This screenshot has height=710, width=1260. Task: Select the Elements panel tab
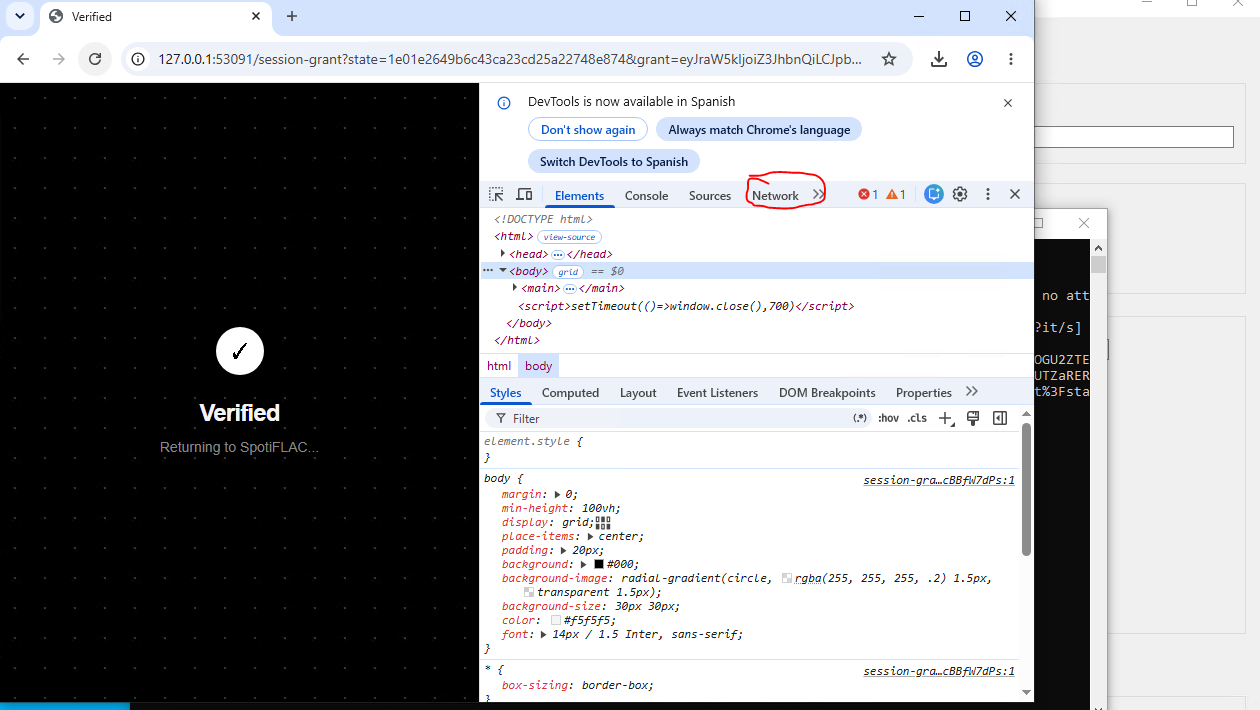pyautogui.click(x=579, y=195)
